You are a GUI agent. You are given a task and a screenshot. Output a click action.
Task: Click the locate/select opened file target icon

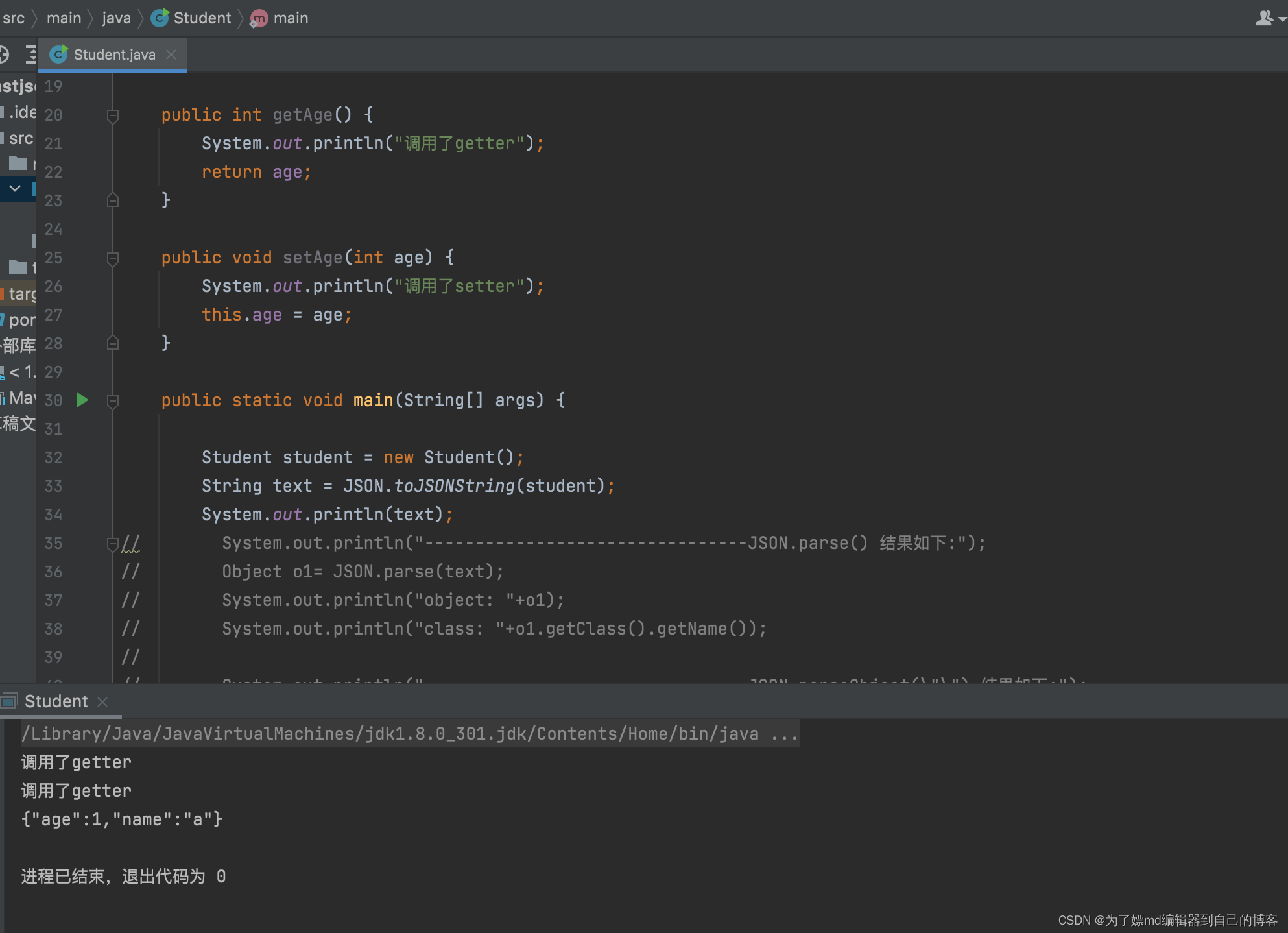[4, 55]
